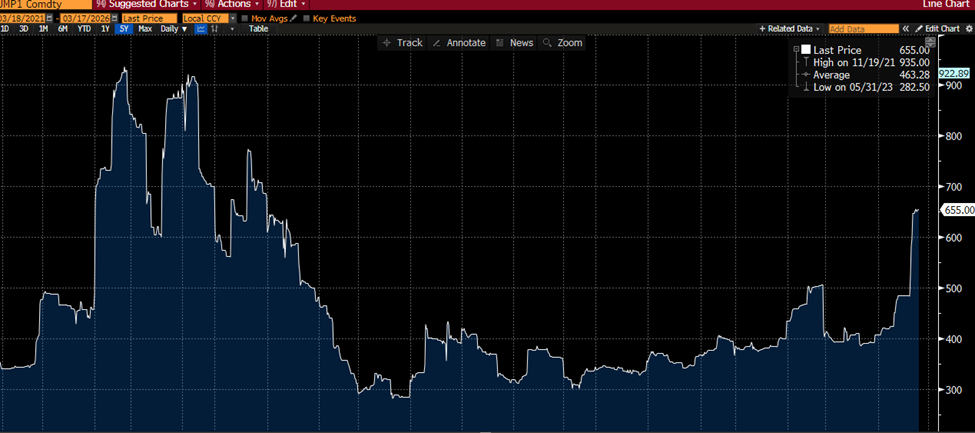Collapse panel with double-chevron icon
The width and height of the screenshot is (975, 433).
pos(905,29)
